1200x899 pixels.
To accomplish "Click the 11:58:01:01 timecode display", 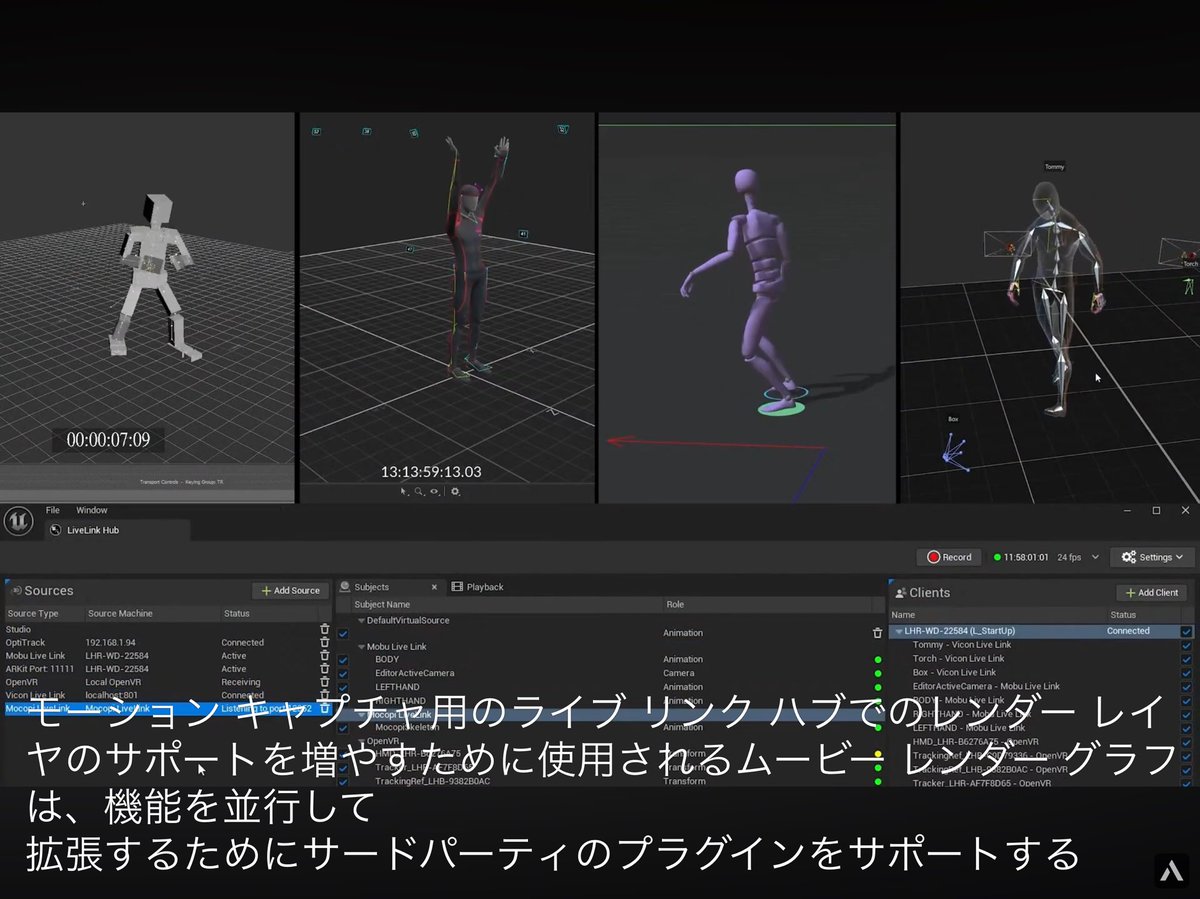I will pyautogui.click(x=1026, y=557).
